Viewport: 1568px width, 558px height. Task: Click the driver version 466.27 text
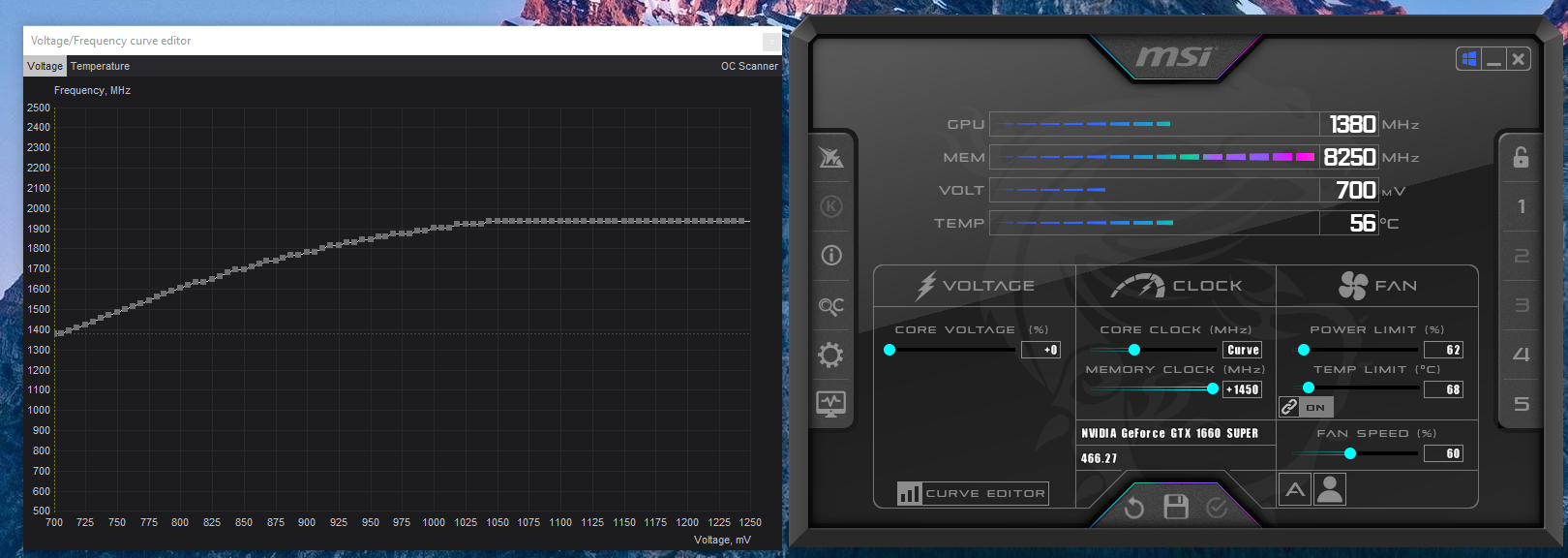pyautogui.click(x=1099, y=458)
